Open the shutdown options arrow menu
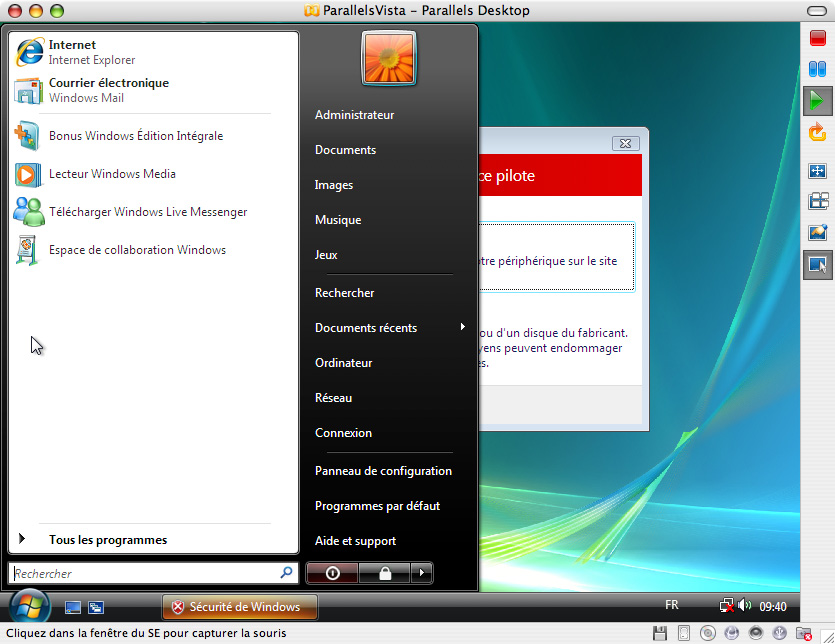Viewport: 835px width, 644px height. click(422, 573)
